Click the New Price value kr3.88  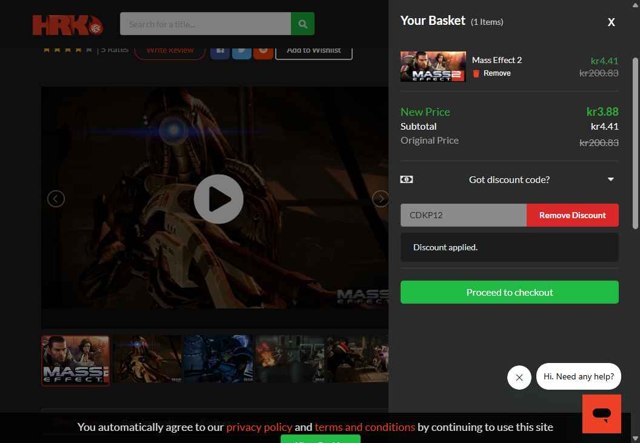pos(602,111)
